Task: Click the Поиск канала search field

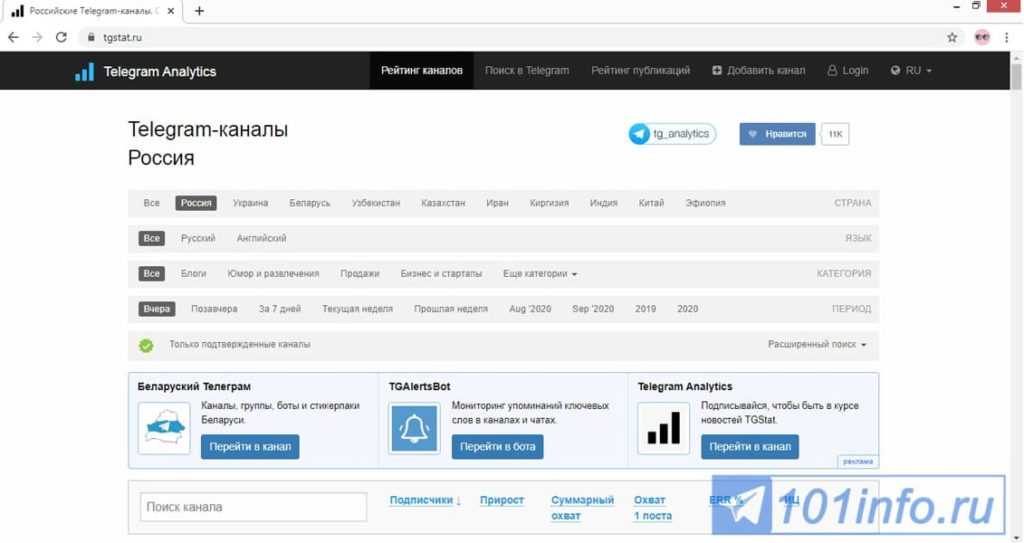Action: (253, 507)
